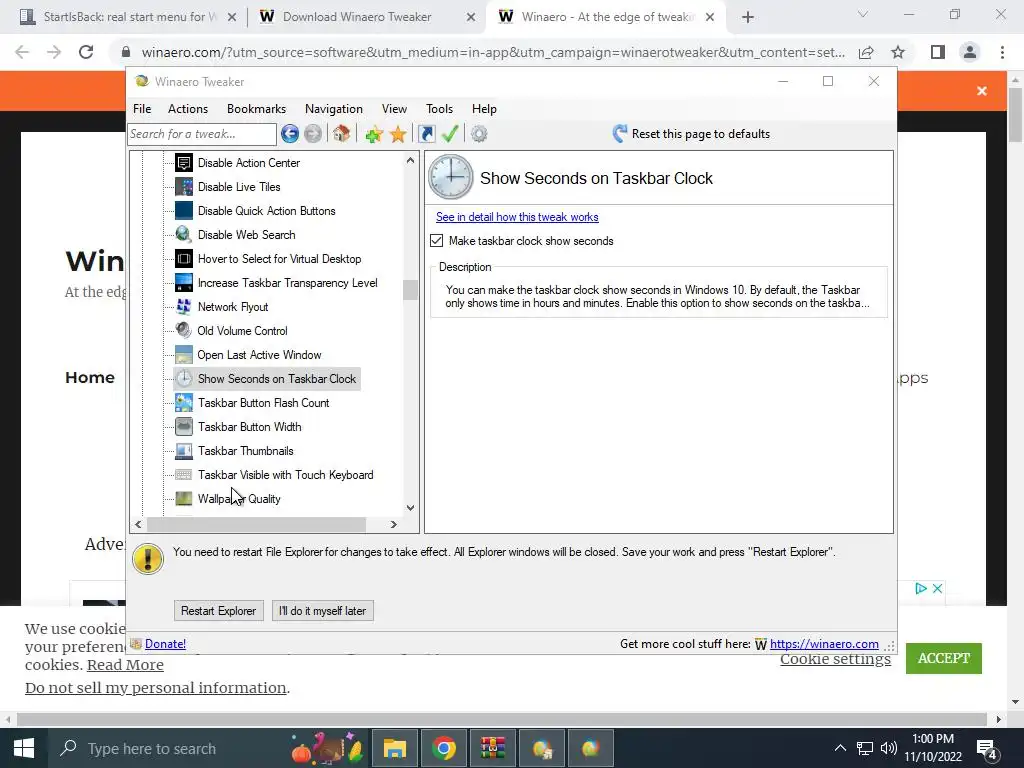This screenshot has width=1024, height=768.
Task: Select Taskbar Button Width in the tree
Action: [x=249, y=427]
